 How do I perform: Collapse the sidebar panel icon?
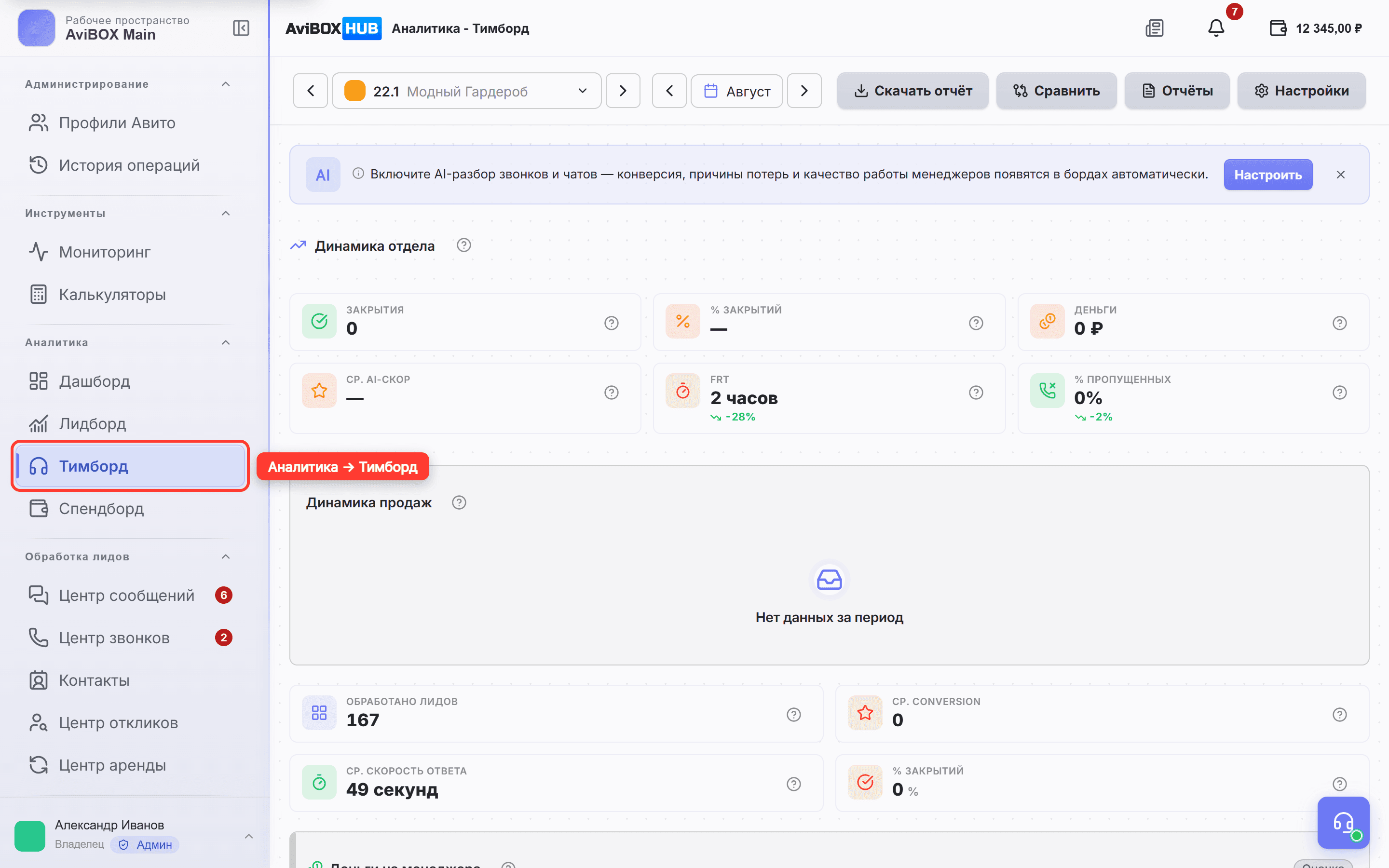241,28
